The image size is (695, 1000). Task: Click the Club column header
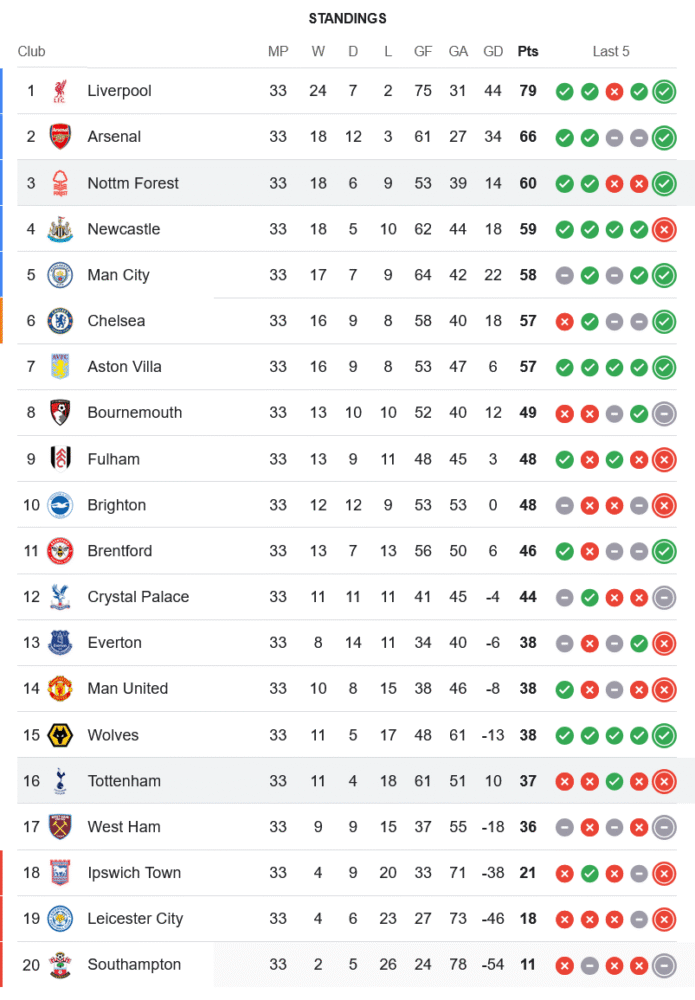pyautogui.click(x=31, y=51)
